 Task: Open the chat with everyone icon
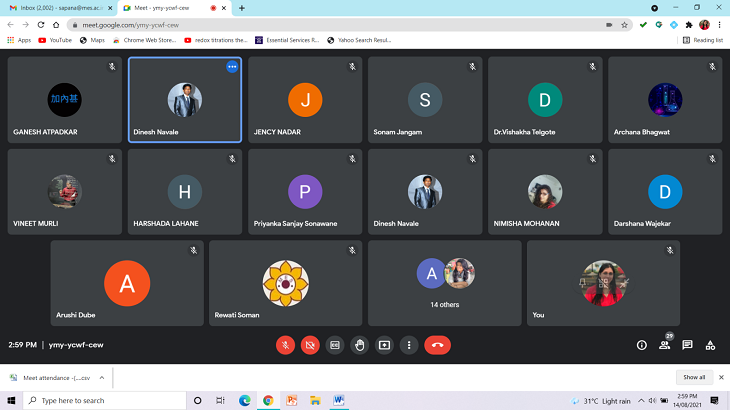click(x=687, y=345)
